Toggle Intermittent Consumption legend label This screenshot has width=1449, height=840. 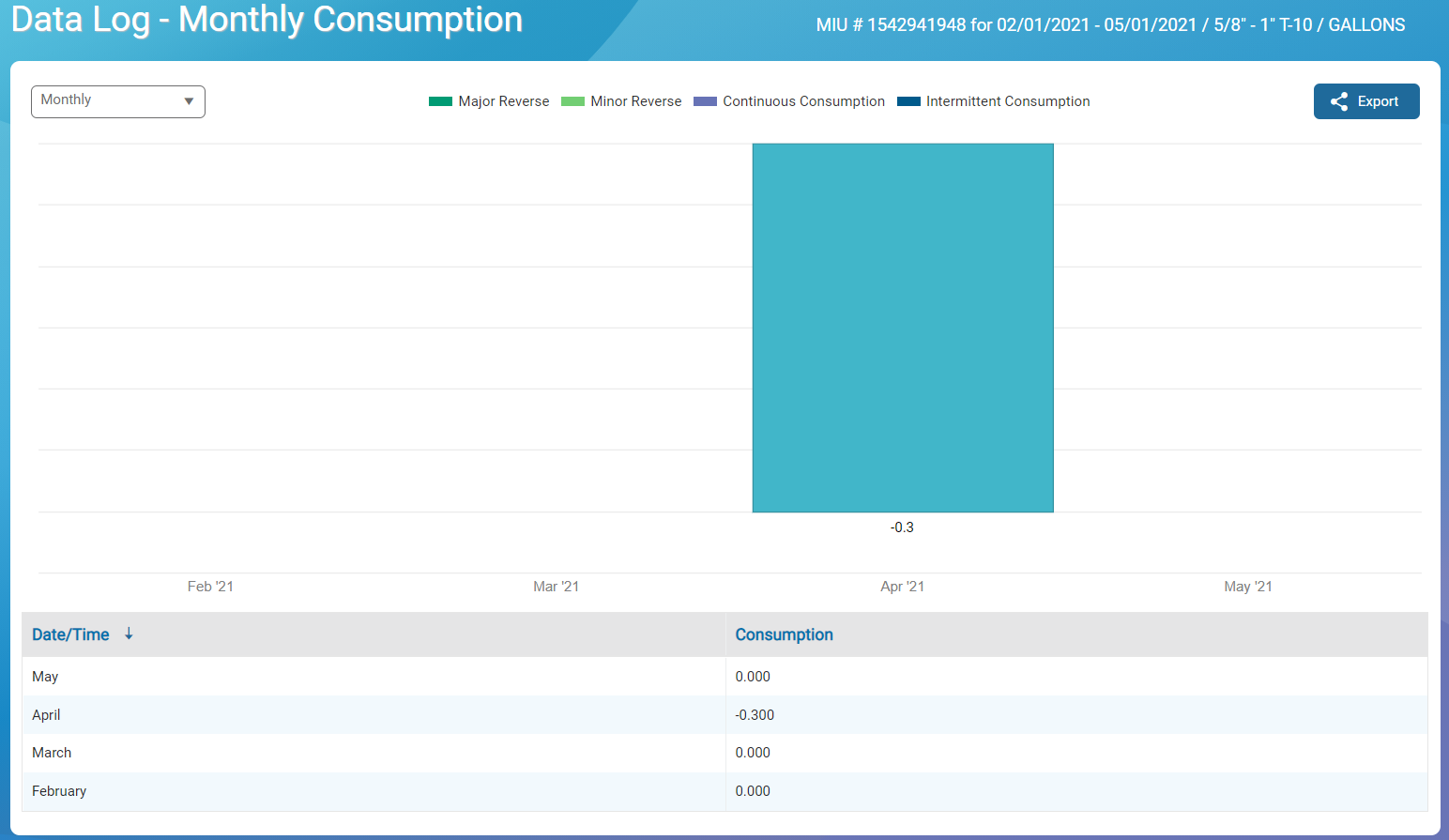(1007, 101)
